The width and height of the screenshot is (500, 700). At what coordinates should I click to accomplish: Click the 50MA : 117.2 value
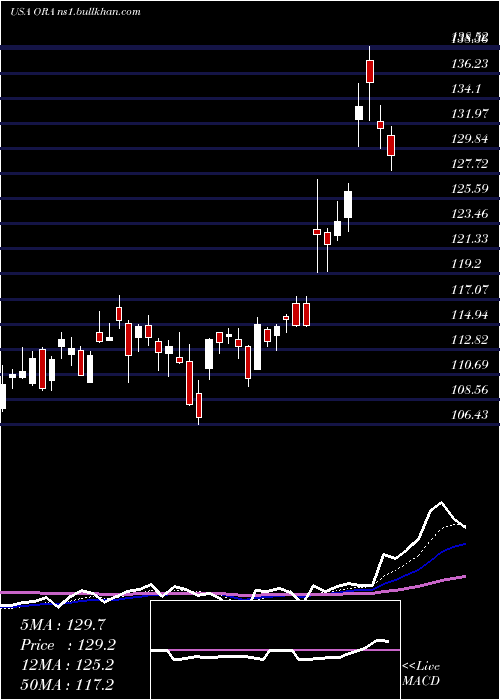tap(67, 684)
